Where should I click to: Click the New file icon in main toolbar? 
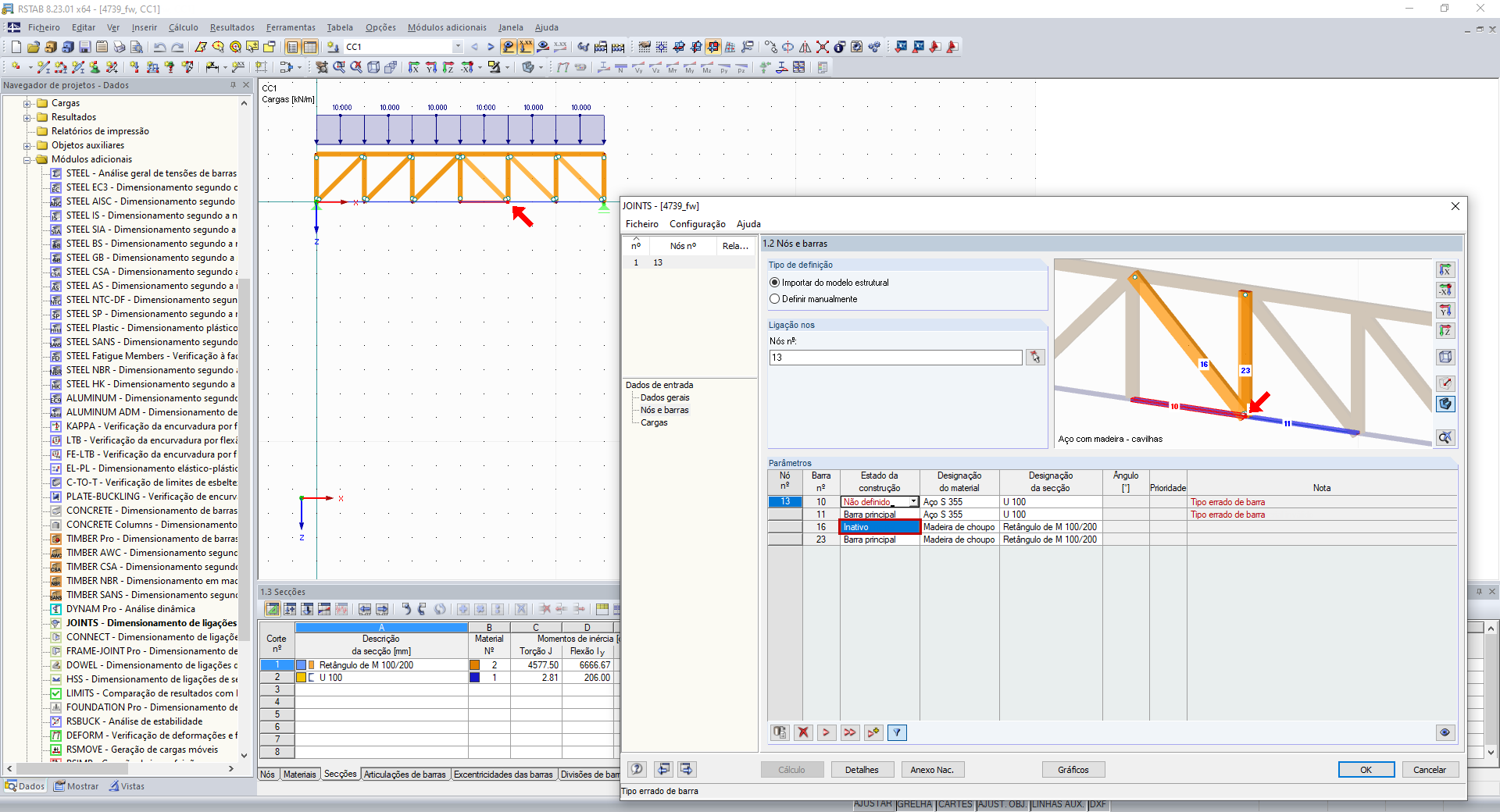16,47
